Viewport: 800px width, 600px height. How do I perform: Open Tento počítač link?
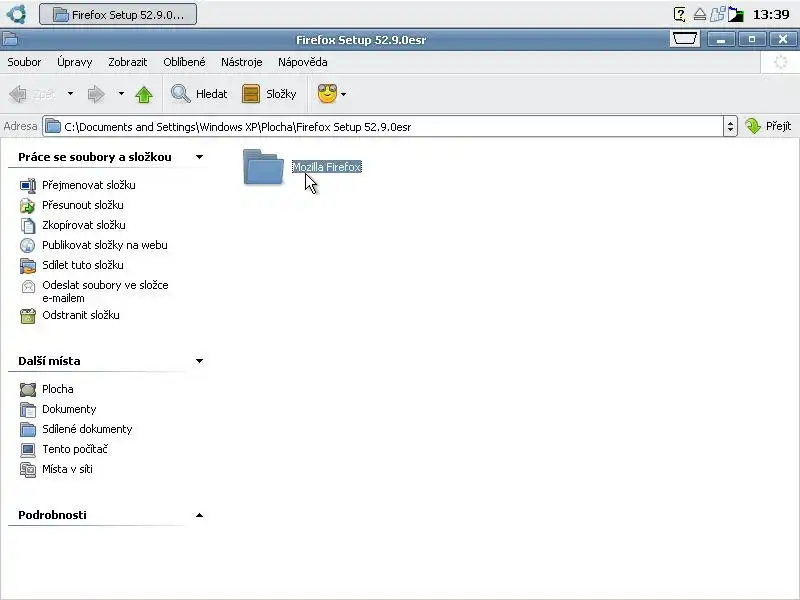[x=75, y=449]
